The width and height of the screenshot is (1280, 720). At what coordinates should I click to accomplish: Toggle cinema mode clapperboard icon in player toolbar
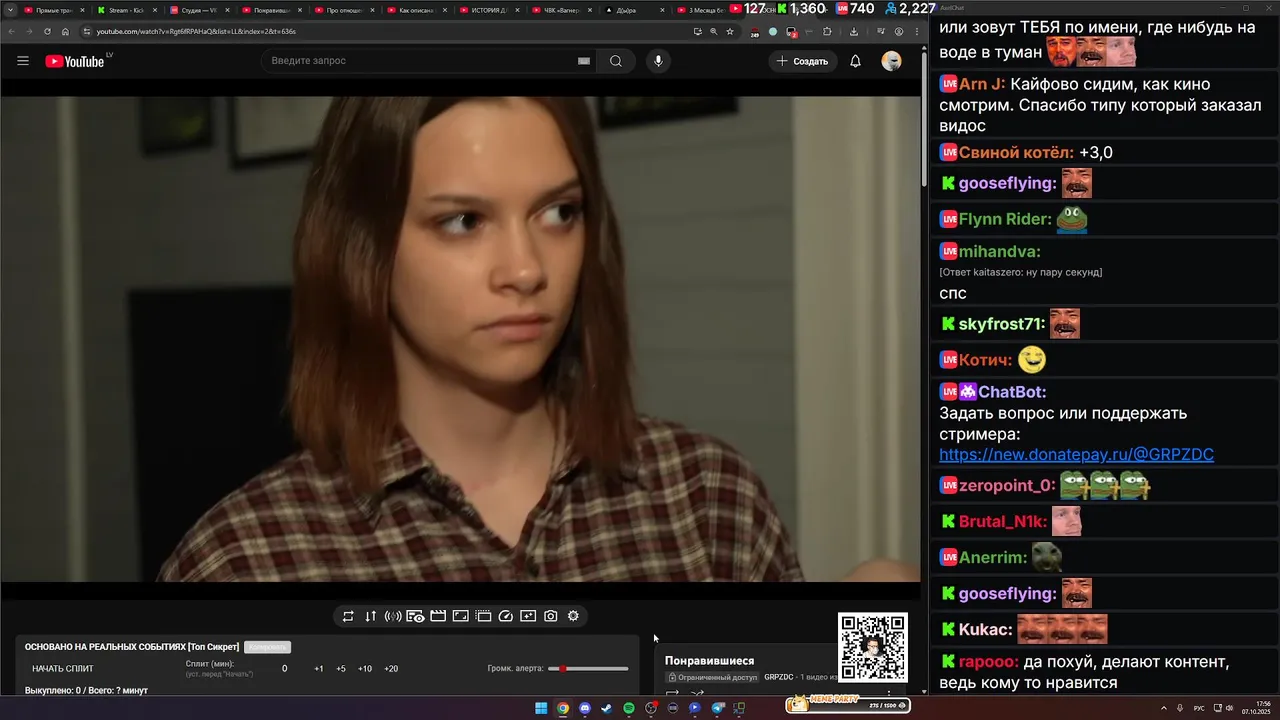point(438,616)
